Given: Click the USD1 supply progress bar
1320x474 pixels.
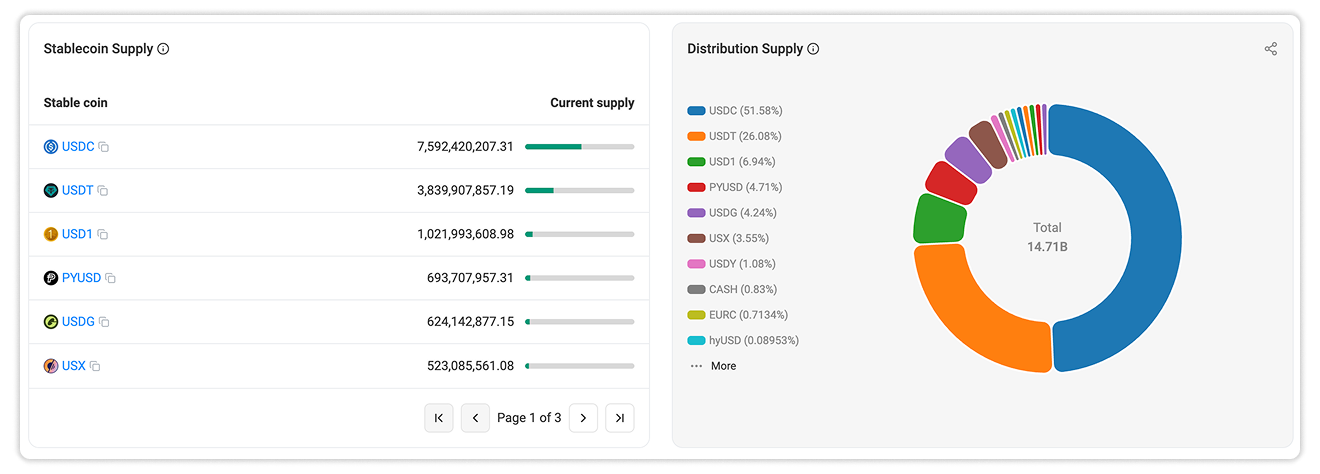Looking at the screenshot, I should pyautogui.click(x=580, y=234).
